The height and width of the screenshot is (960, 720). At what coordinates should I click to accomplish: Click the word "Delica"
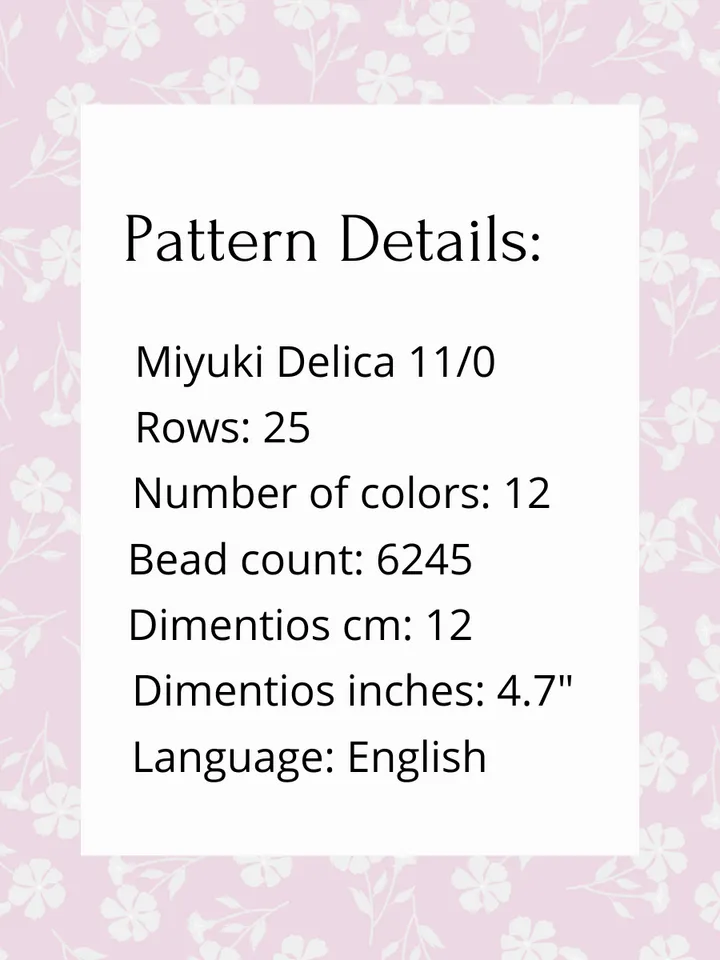[336, 362]
